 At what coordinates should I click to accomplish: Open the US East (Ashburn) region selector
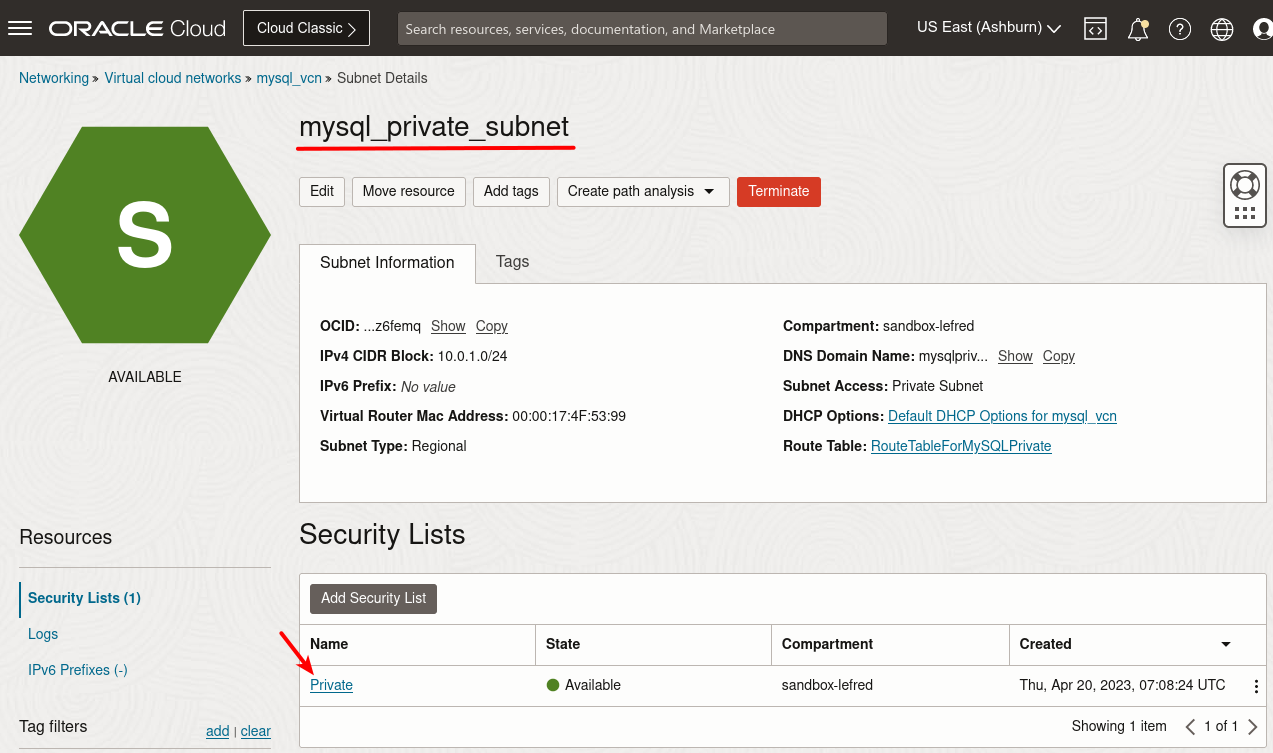click(x=987, y=27)
